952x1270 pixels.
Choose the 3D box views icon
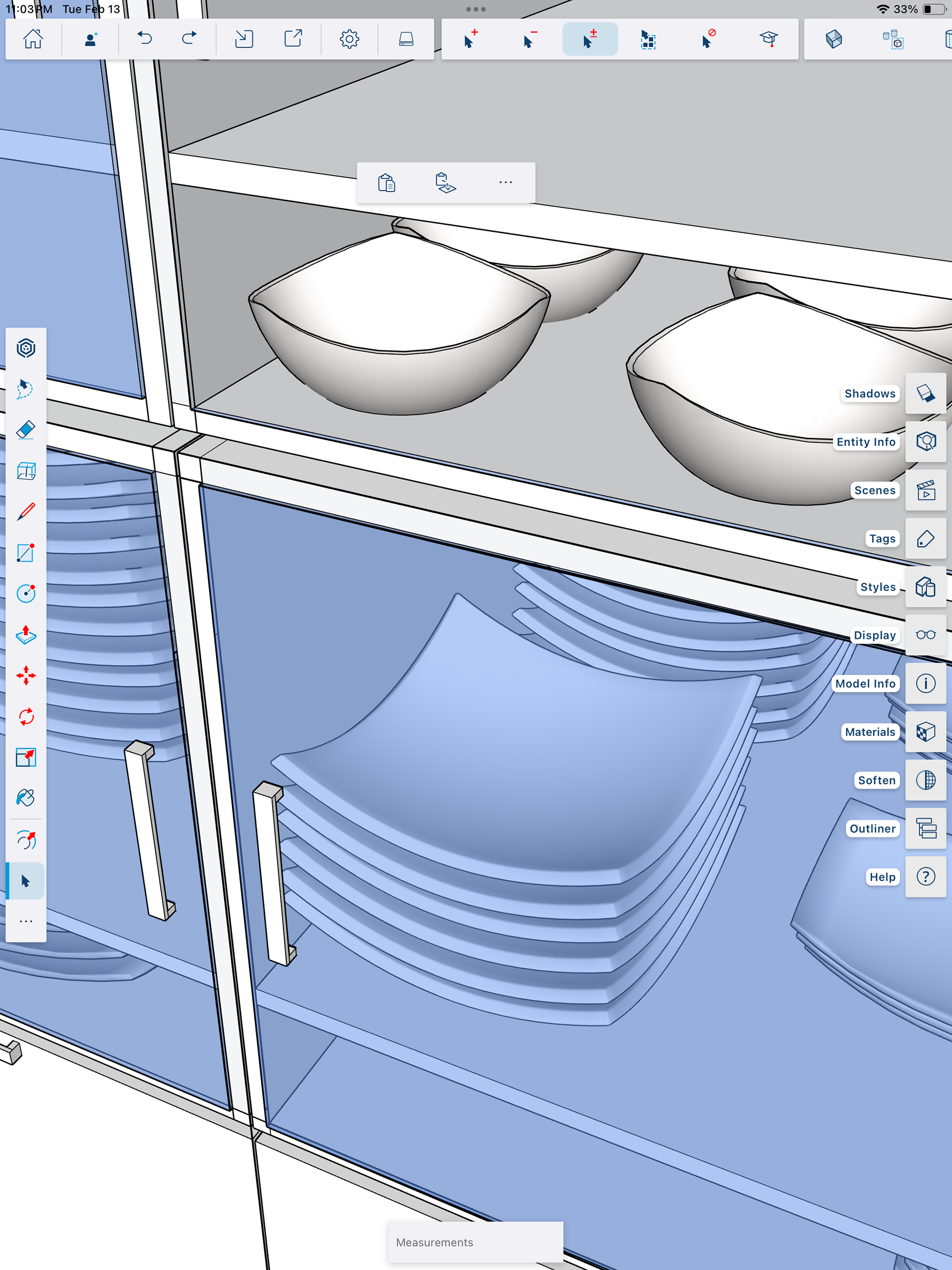(26, 471)
